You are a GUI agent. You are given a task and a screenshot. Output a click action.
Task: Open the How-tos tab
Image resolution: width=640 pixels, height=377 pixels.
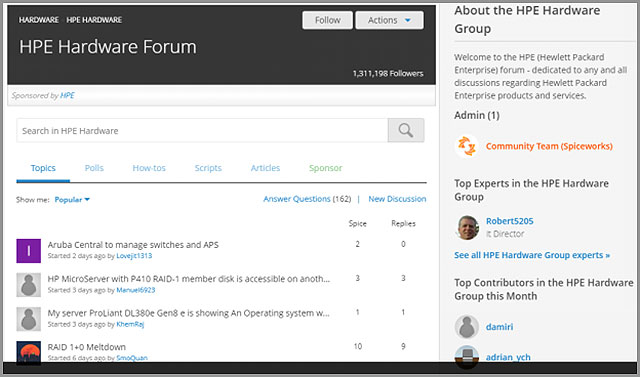pos(149,168)
